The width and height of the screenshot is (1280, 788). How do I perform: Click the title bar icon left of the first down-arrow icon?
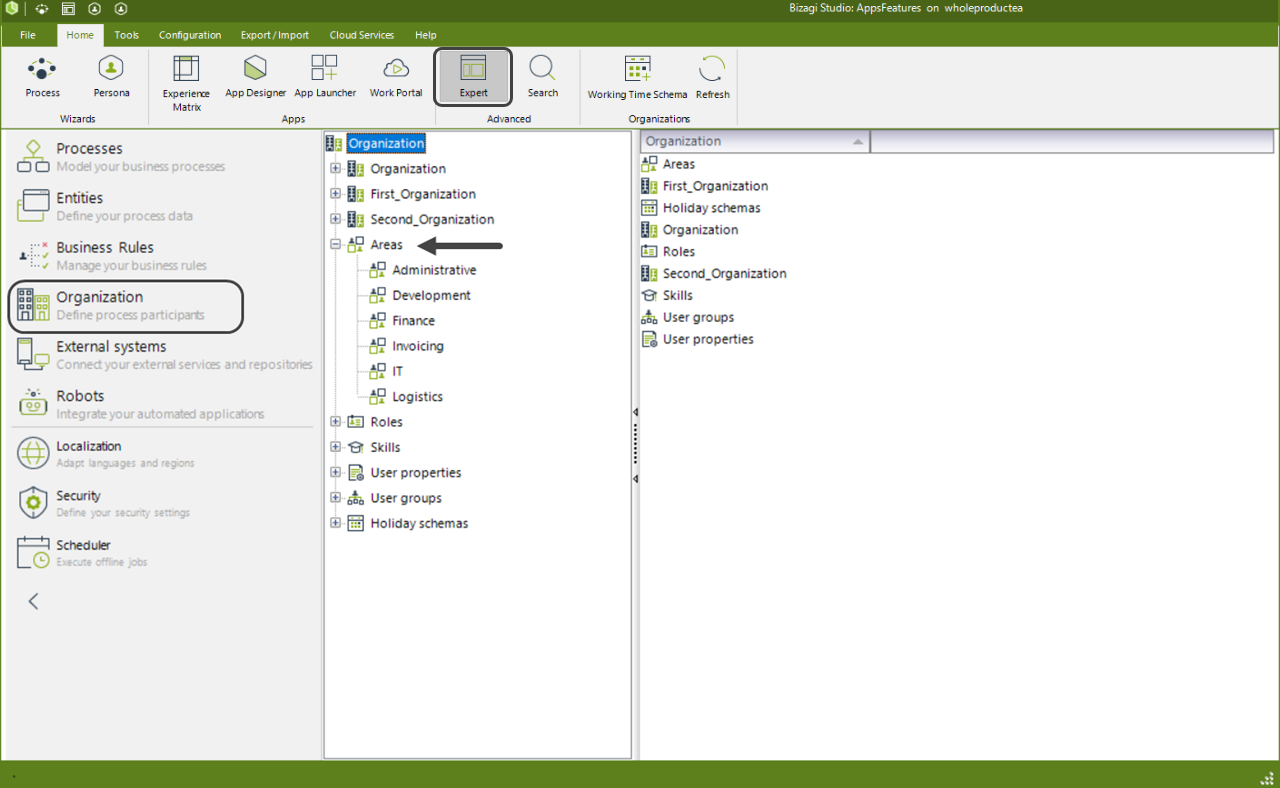coord(68,8)
